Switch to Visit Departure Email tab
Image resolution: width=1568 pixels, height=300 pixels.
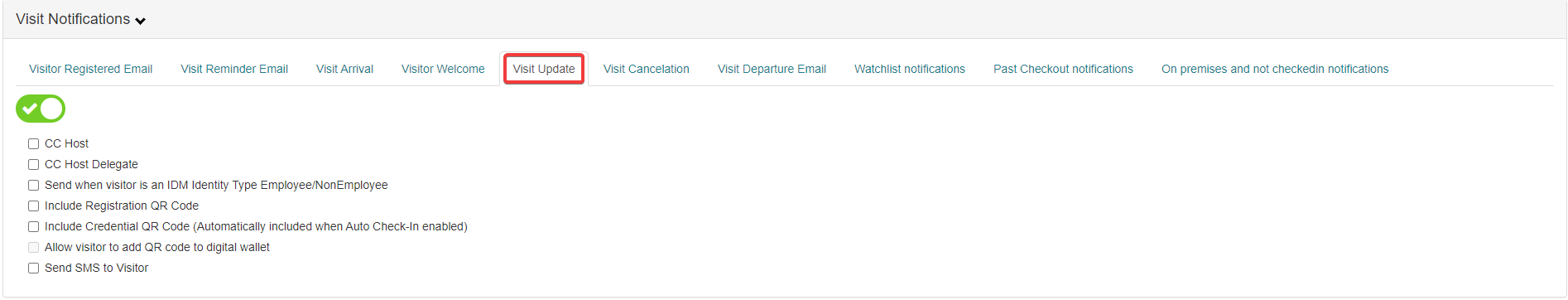(772, 69)
